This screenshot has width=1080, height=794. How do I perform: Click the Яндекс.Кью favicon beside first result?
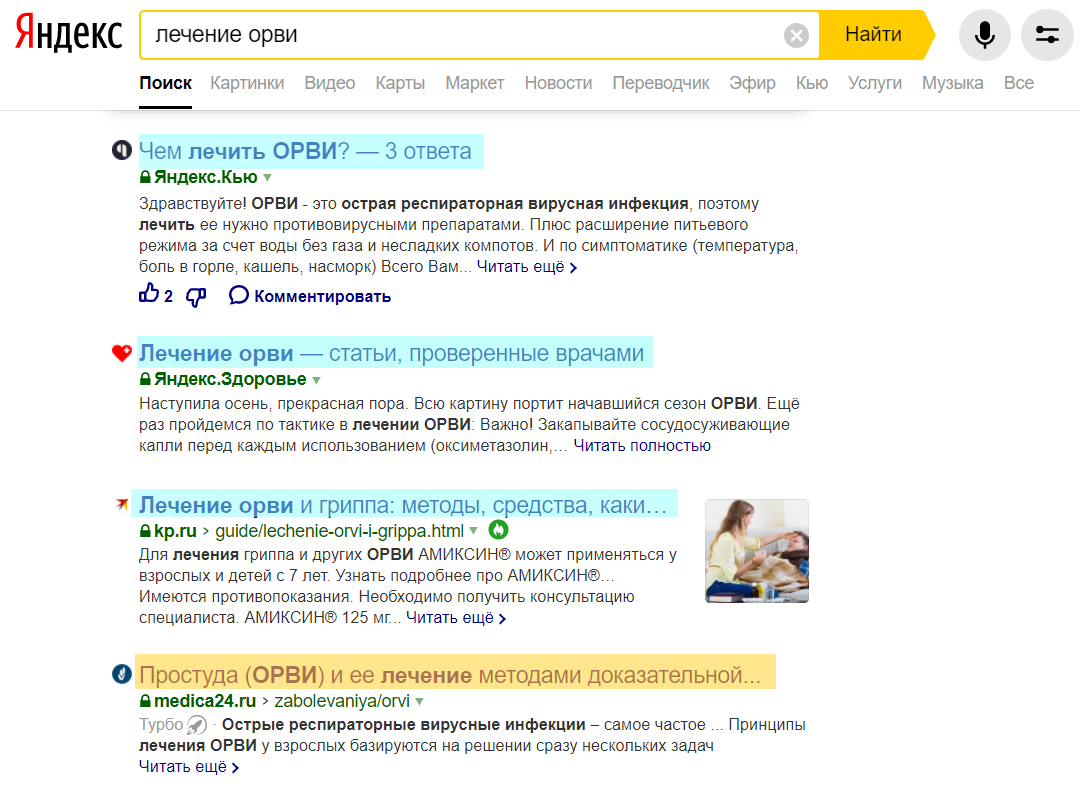coord(122,150)
